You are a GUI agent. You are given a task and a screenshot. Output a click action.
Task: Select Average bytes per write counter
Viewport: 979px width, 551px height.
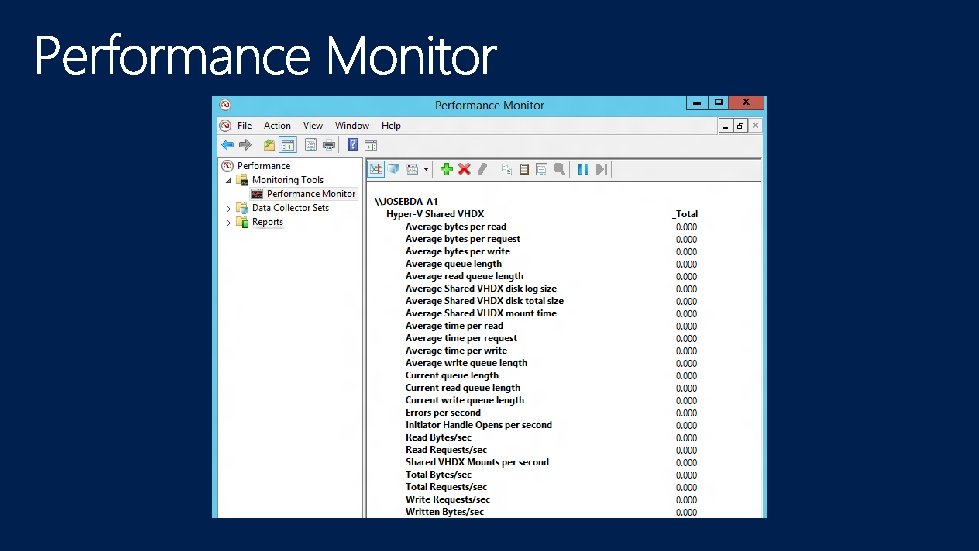tap(458, 251)
